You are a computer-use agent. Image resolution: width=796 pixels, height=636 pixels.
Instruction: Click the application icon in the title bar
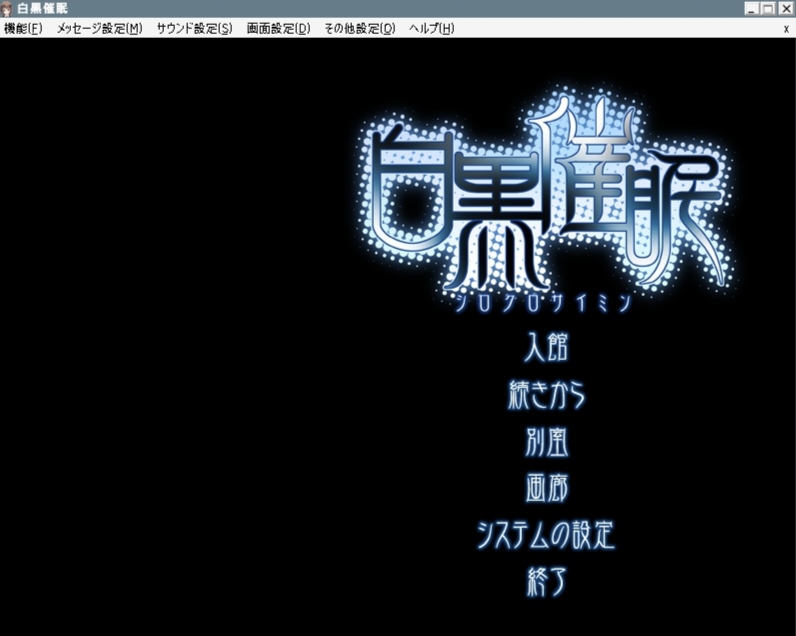pyautogui.click(x=8, y=8)
